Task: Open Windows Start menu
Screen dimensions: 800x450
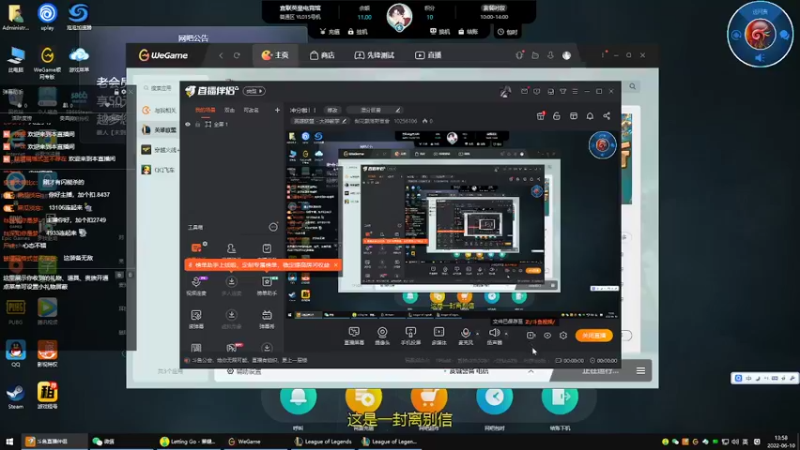Action: 9,441
